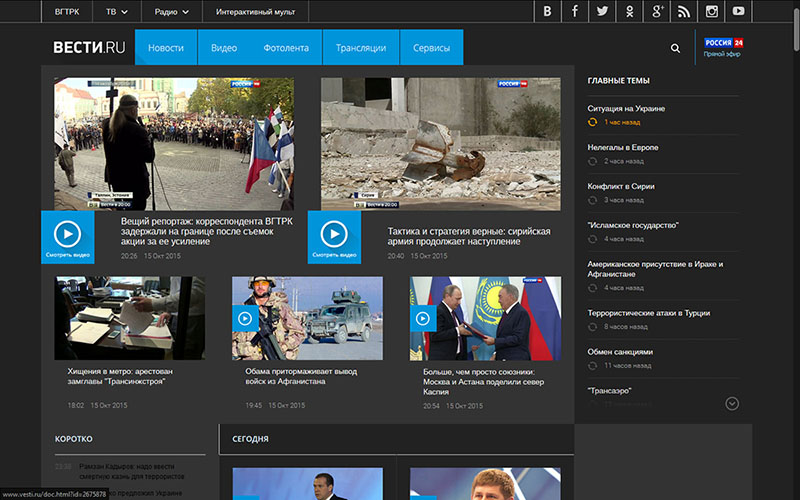Image resolution: width=800 pixels, height=500 pixels.
Task: Open topic Нелегалы в Европе
Action: 623,147
